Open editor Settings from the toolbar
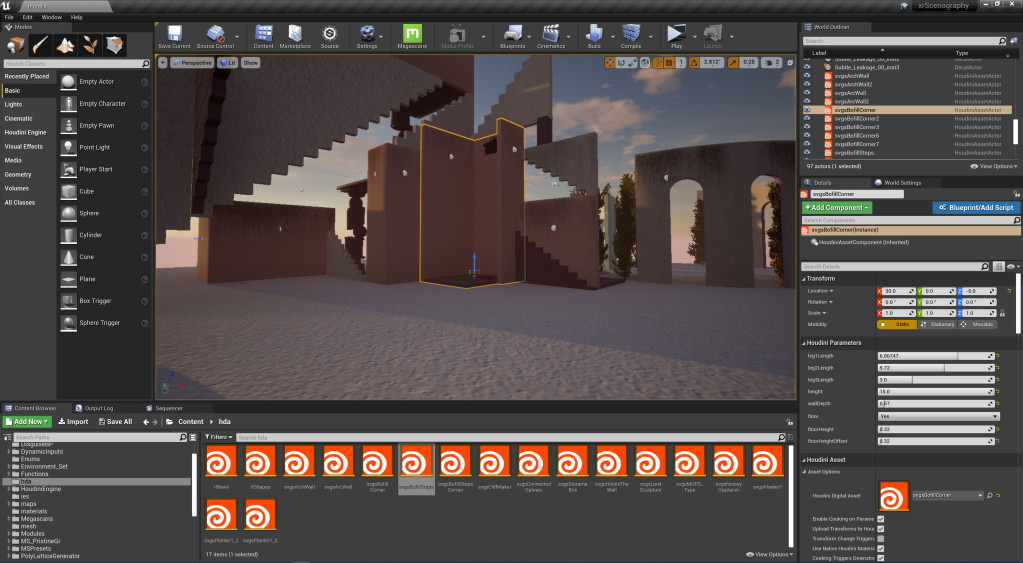This screenshot has width=1023, height=563. (367, 34)
